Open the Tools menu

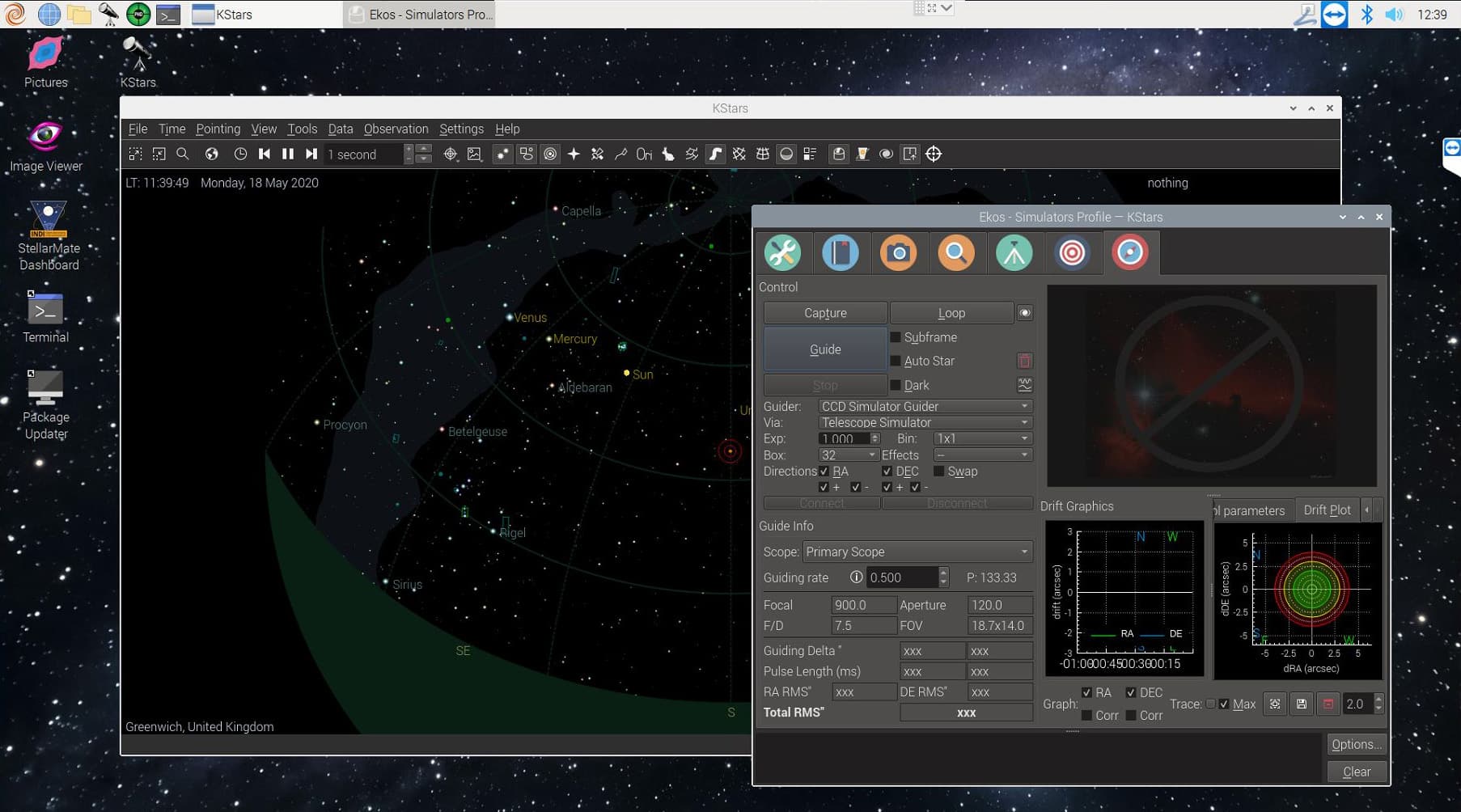click(302, 129)
